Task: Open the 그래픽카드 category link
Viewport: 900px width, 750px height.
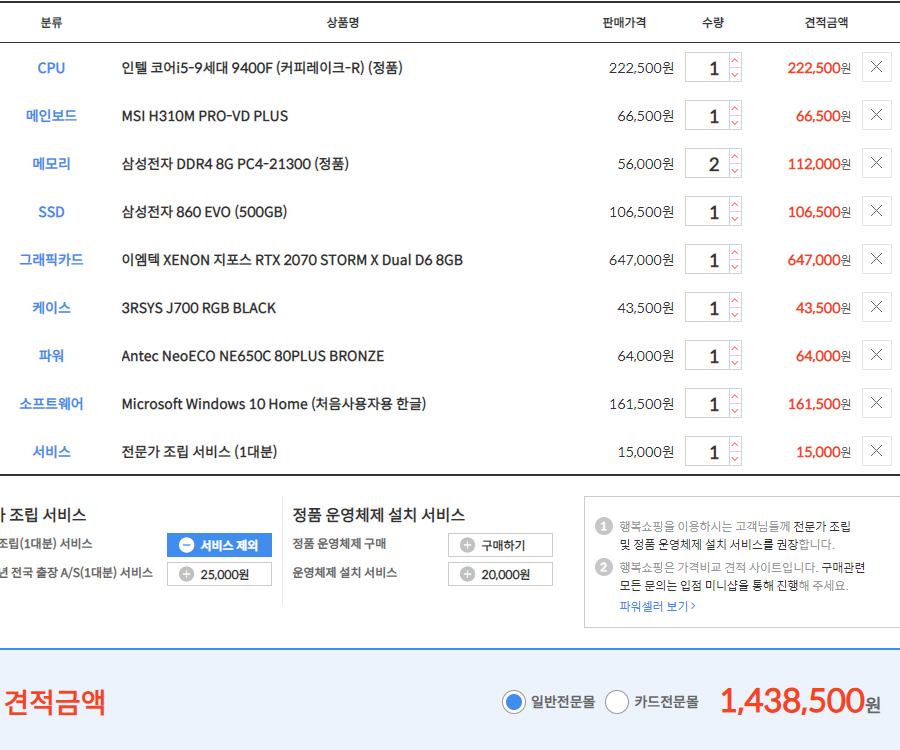Action: tap(51, 259)
